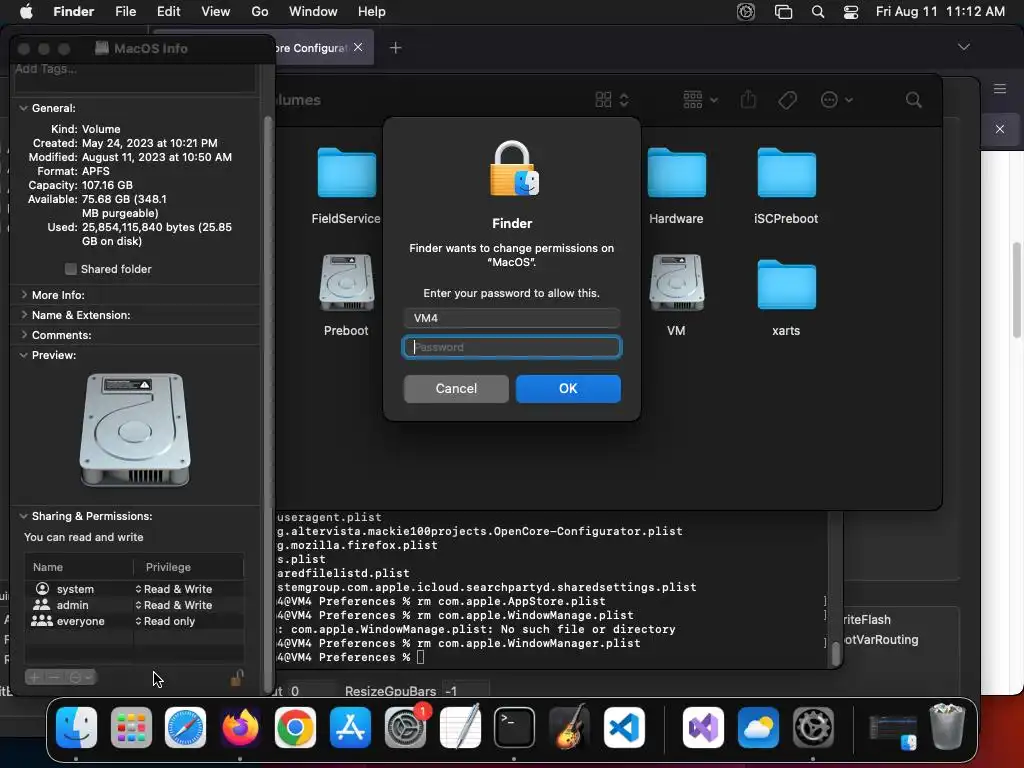Open the xarts folder
This screenshot has height=768, width=1024.
(786, 285)
